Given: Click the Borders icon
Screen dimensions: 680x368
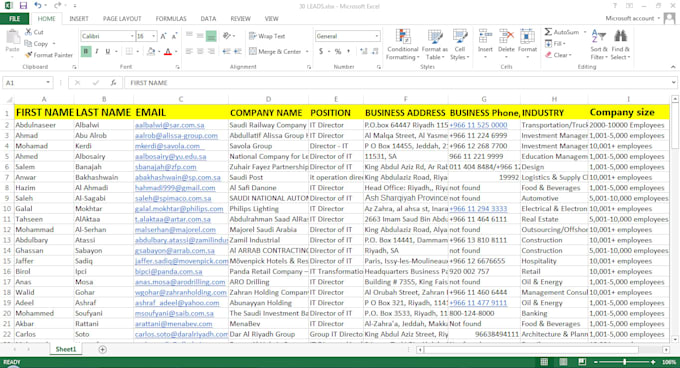Looking at the screenshot, I should click(x=129, y=52).
